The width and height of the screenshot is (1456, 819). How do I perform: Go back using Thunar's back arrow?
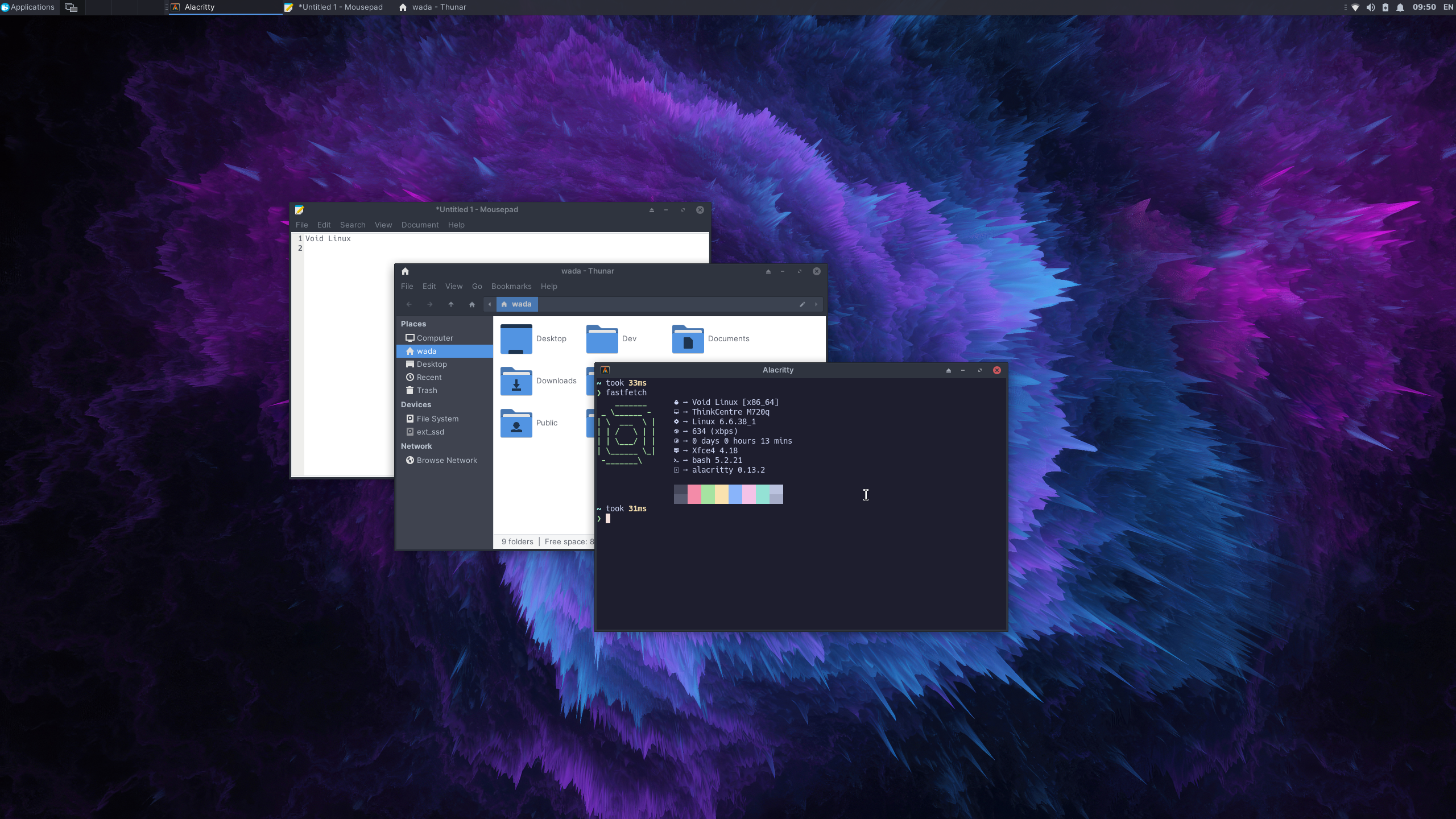pyautogui.click(x=409, y=304)
